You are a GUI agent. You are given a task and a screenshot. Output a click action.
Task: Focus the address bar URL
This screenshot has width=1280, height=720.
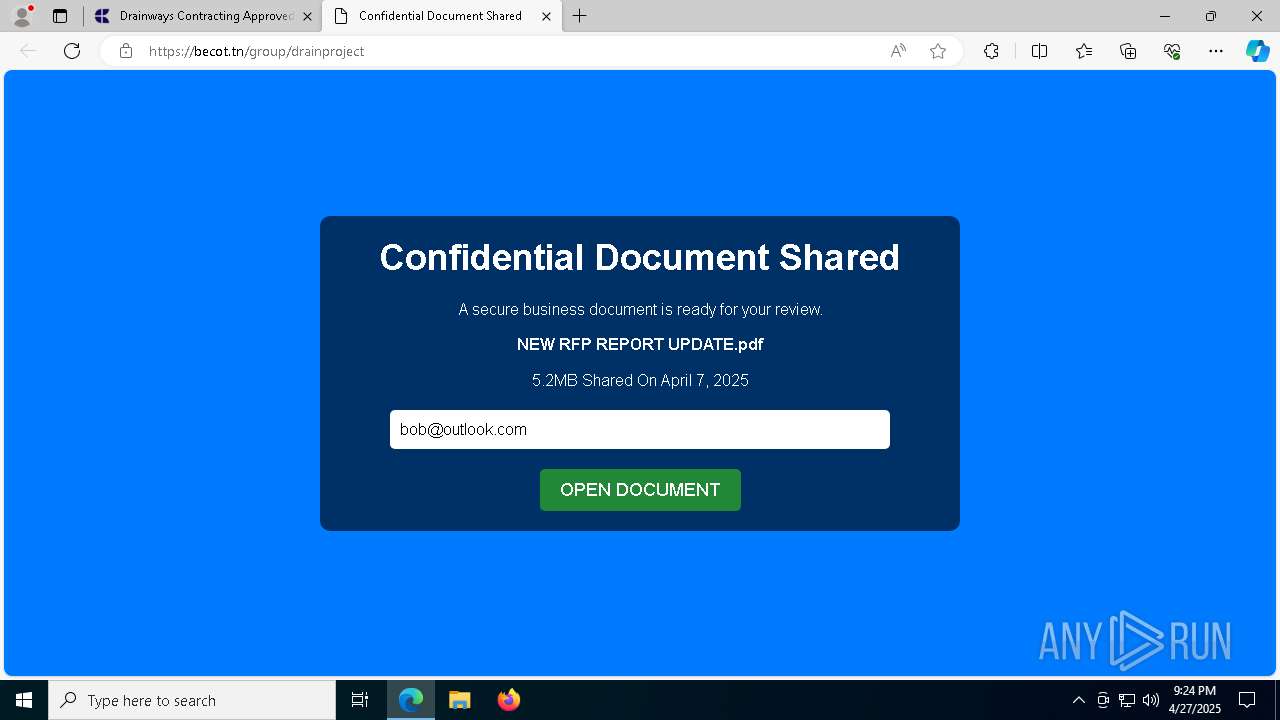256,51
